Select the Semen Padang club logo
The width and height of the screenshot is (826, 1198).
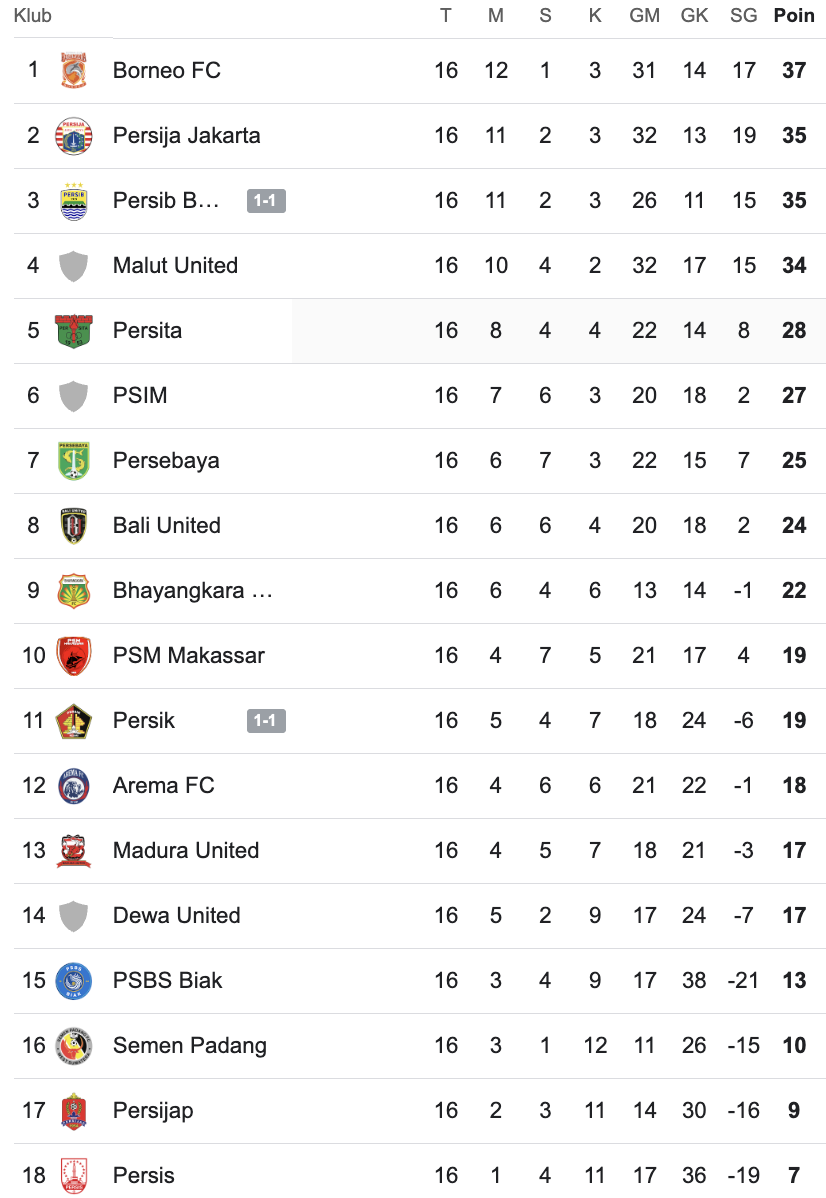coord(74,1046)
